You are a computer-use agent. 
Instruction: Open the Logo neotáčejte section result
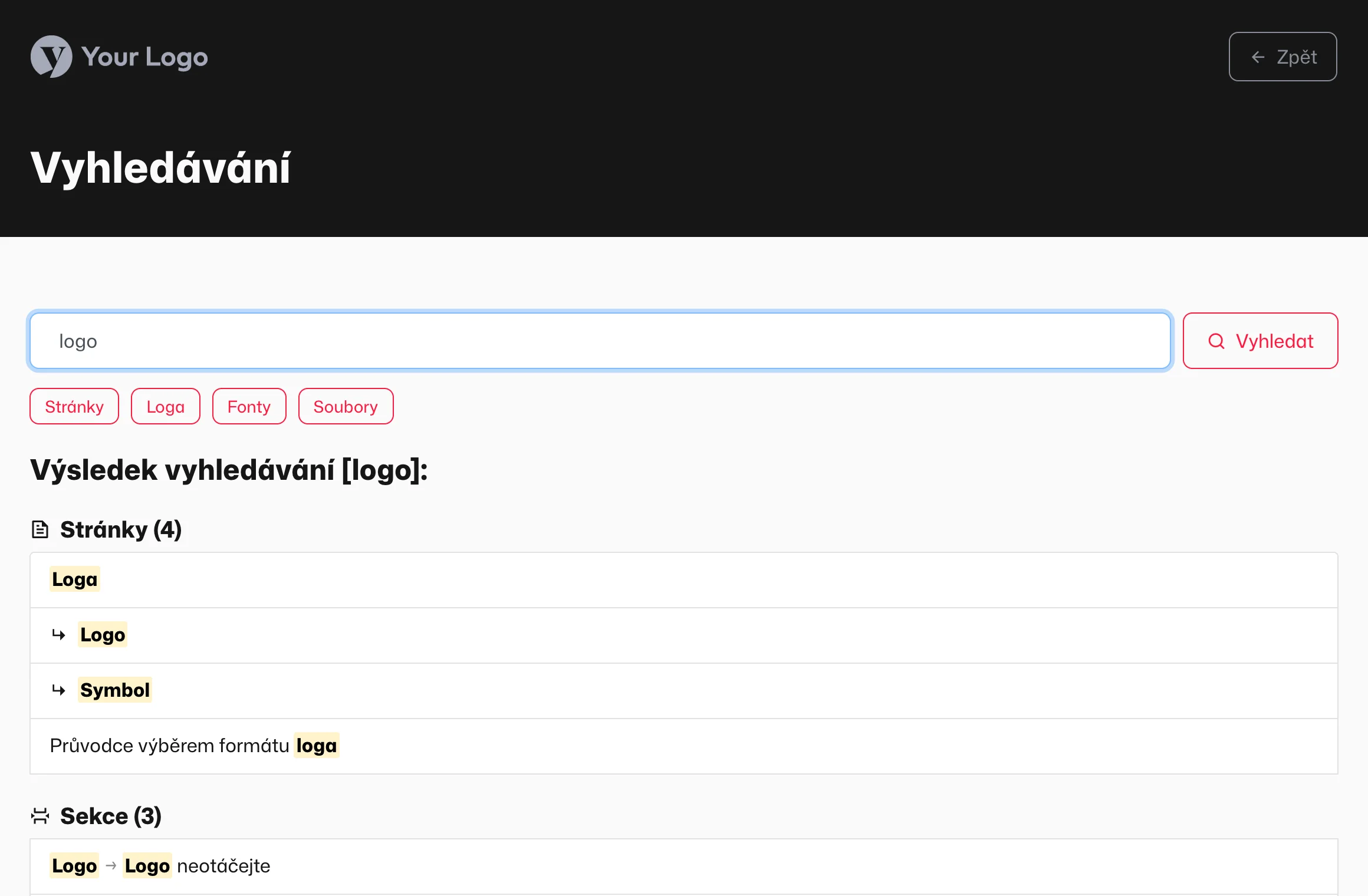tap(684, 867)
